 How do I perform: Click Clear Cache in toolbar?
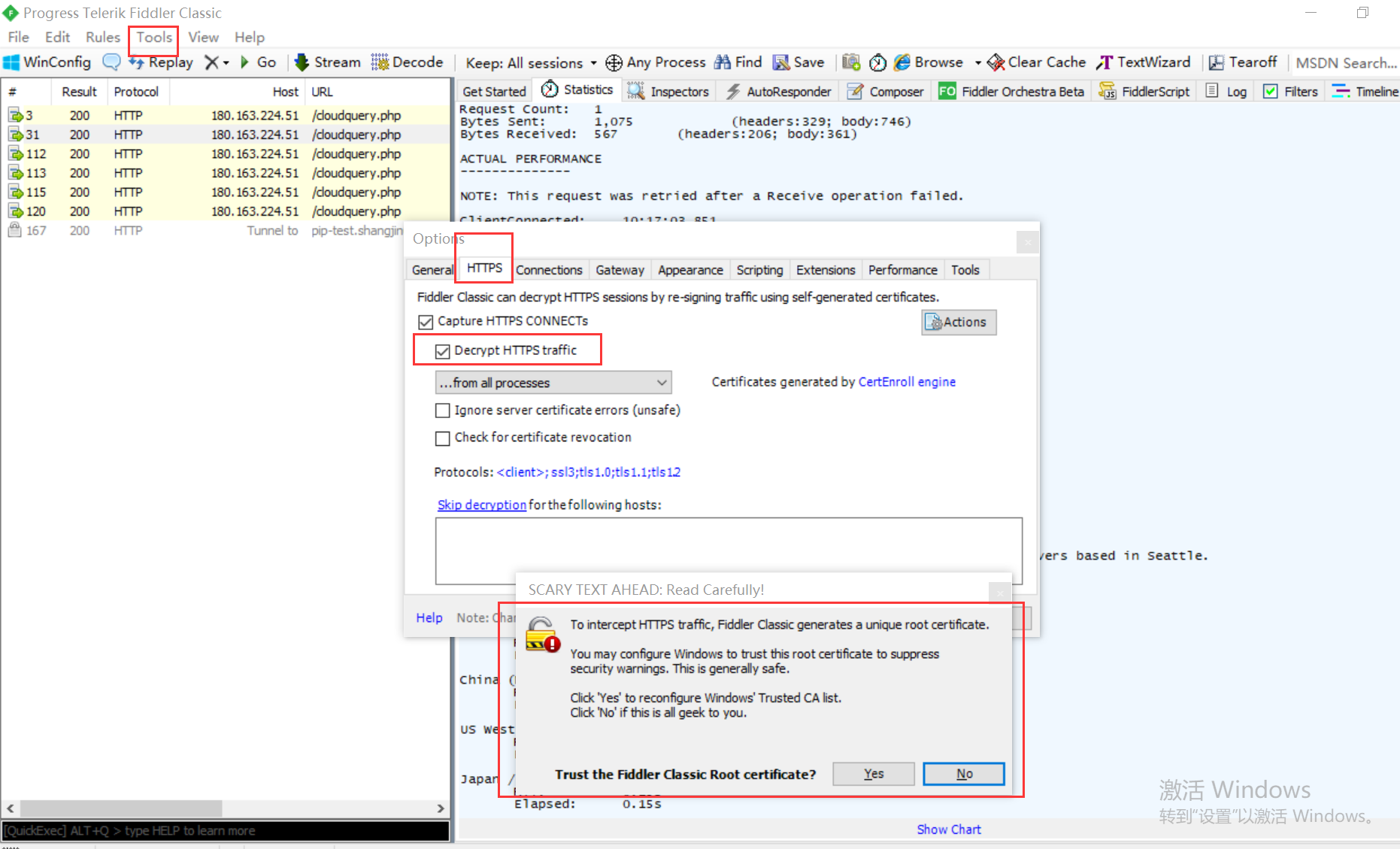click(x=1037, y=62)
